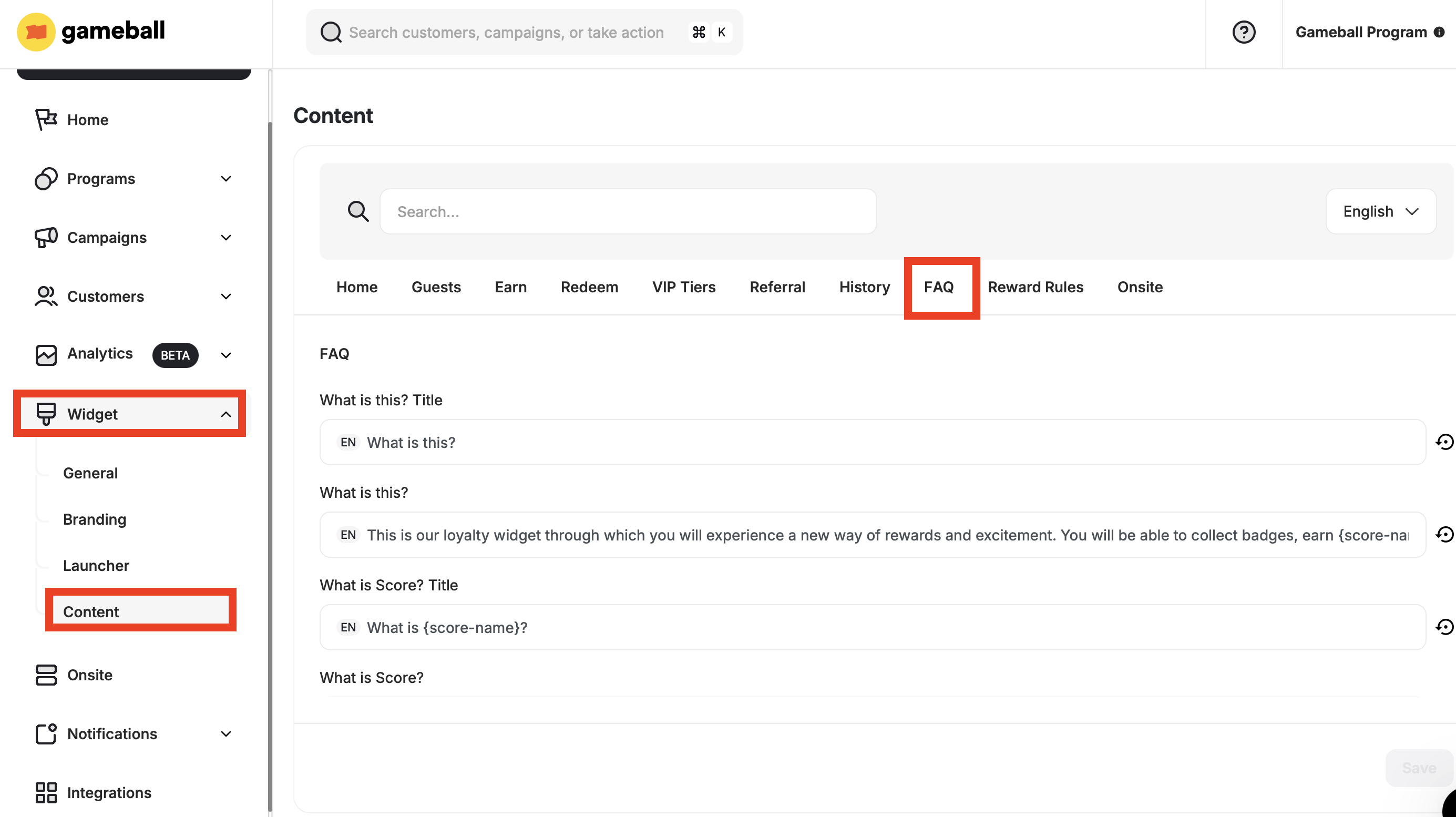Open the English language dropdown
Viewport: 1456px width, 817px height.
(1380, 211)
